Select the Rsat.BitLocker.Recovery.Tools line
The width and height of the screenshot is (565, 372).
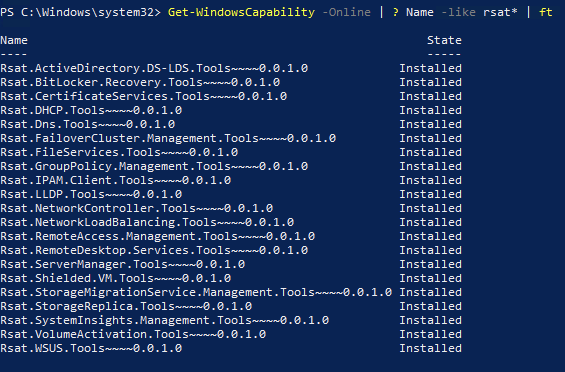(140, 82)
